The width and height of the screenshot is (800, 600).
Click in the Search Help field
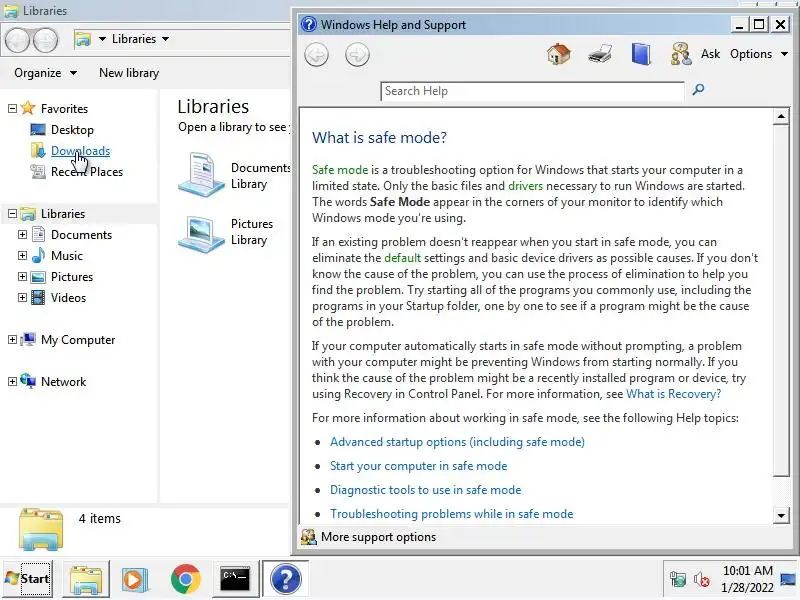(532, 91)
